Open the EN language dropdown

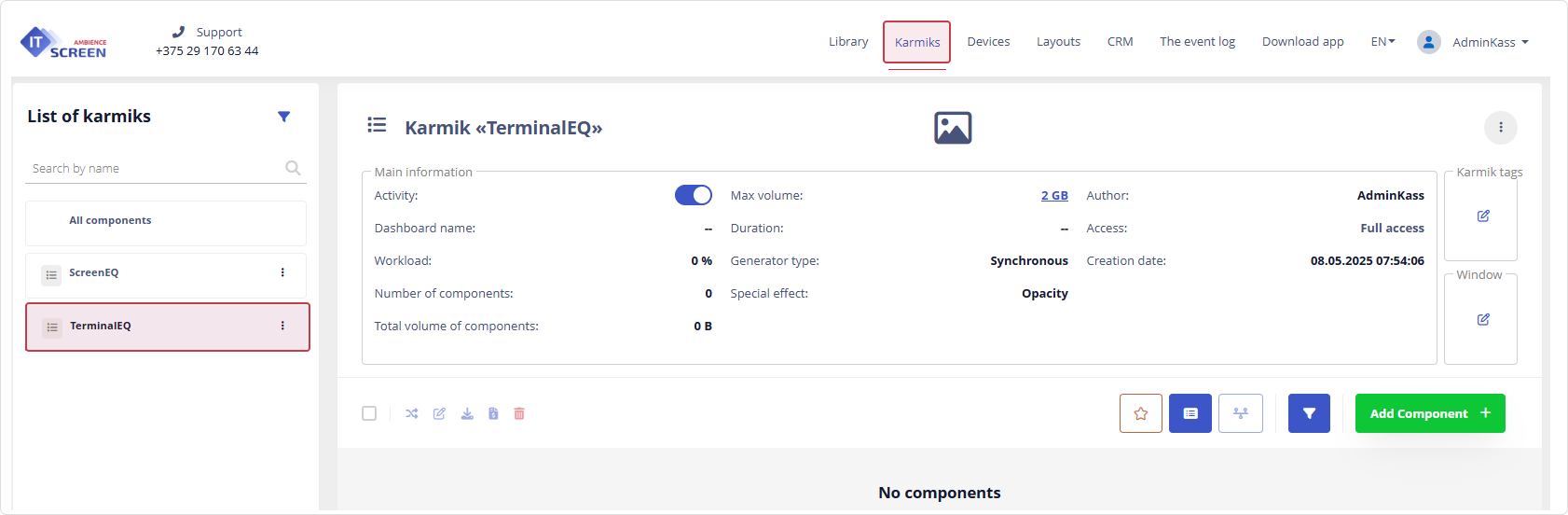1382,42
